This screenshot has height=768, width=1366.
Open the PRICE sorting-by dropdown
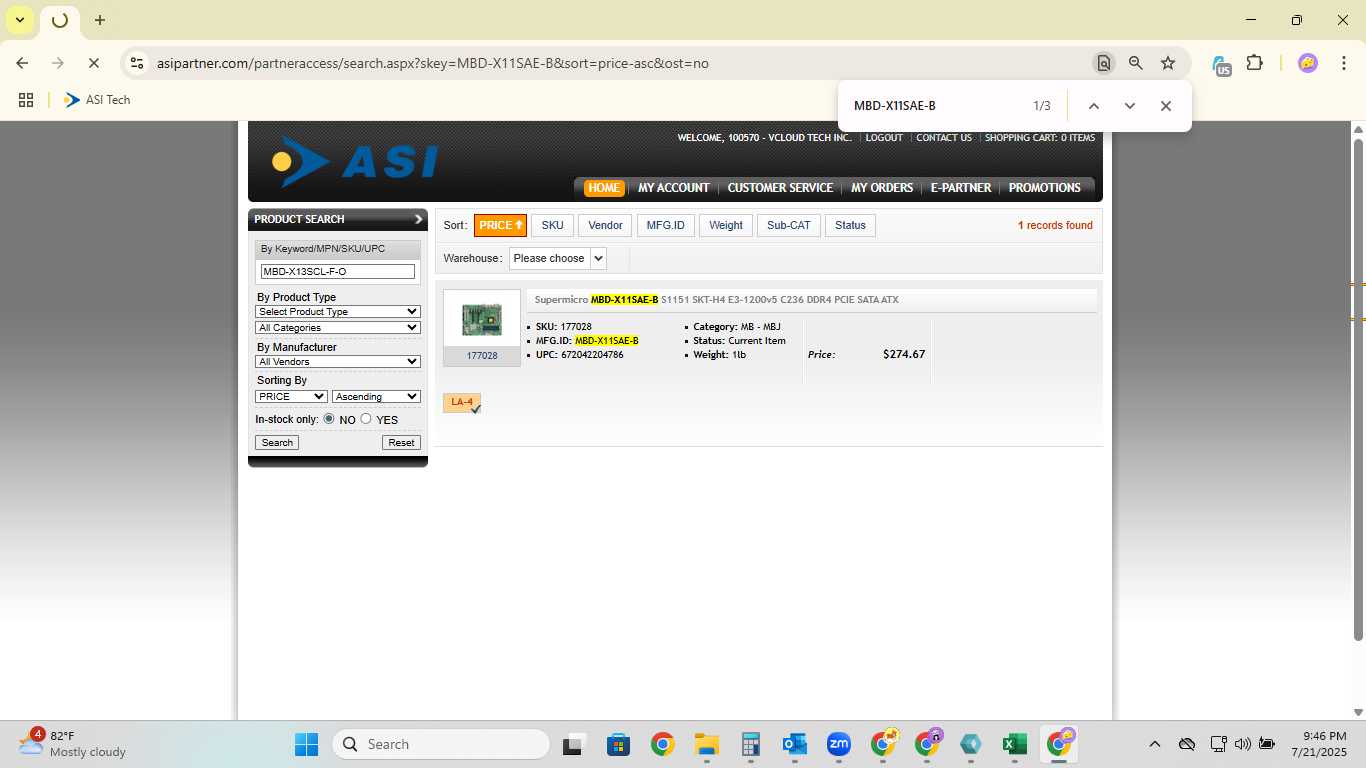pyautogui.click(x=292, y=397)
